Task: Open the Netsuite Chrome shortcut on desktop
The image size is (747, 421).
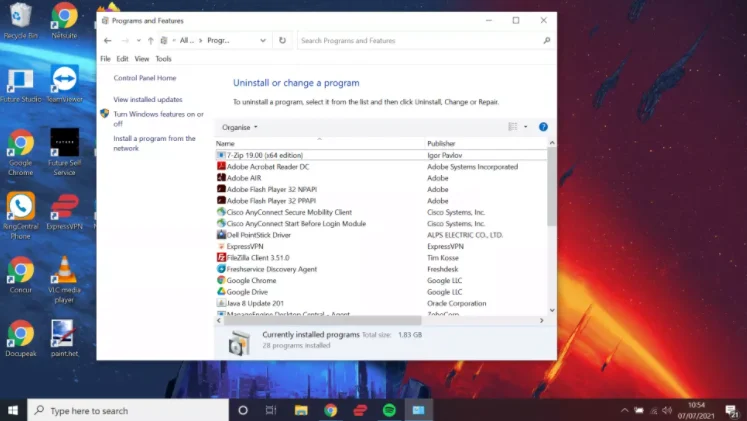Action: click(x=64, y=21)
